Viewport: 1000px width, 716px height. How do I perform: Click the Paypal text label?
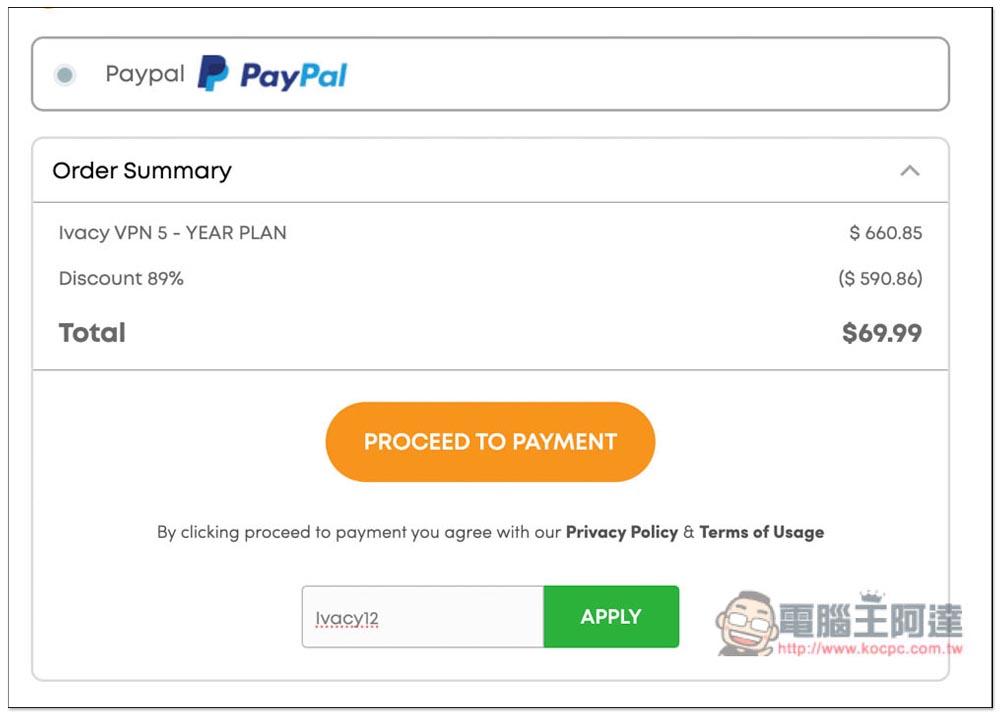[x=145, y=74]
